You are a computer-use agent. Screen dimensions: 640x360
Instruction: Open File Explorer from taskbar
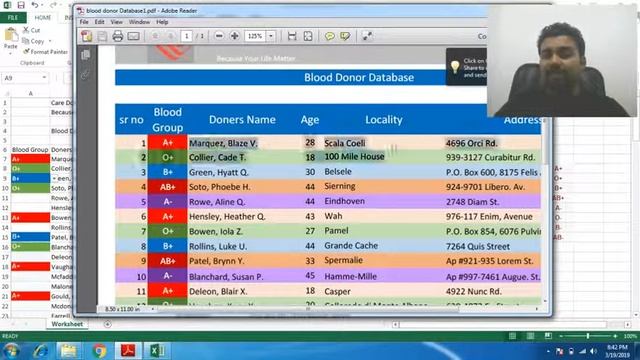click(69, 351)
